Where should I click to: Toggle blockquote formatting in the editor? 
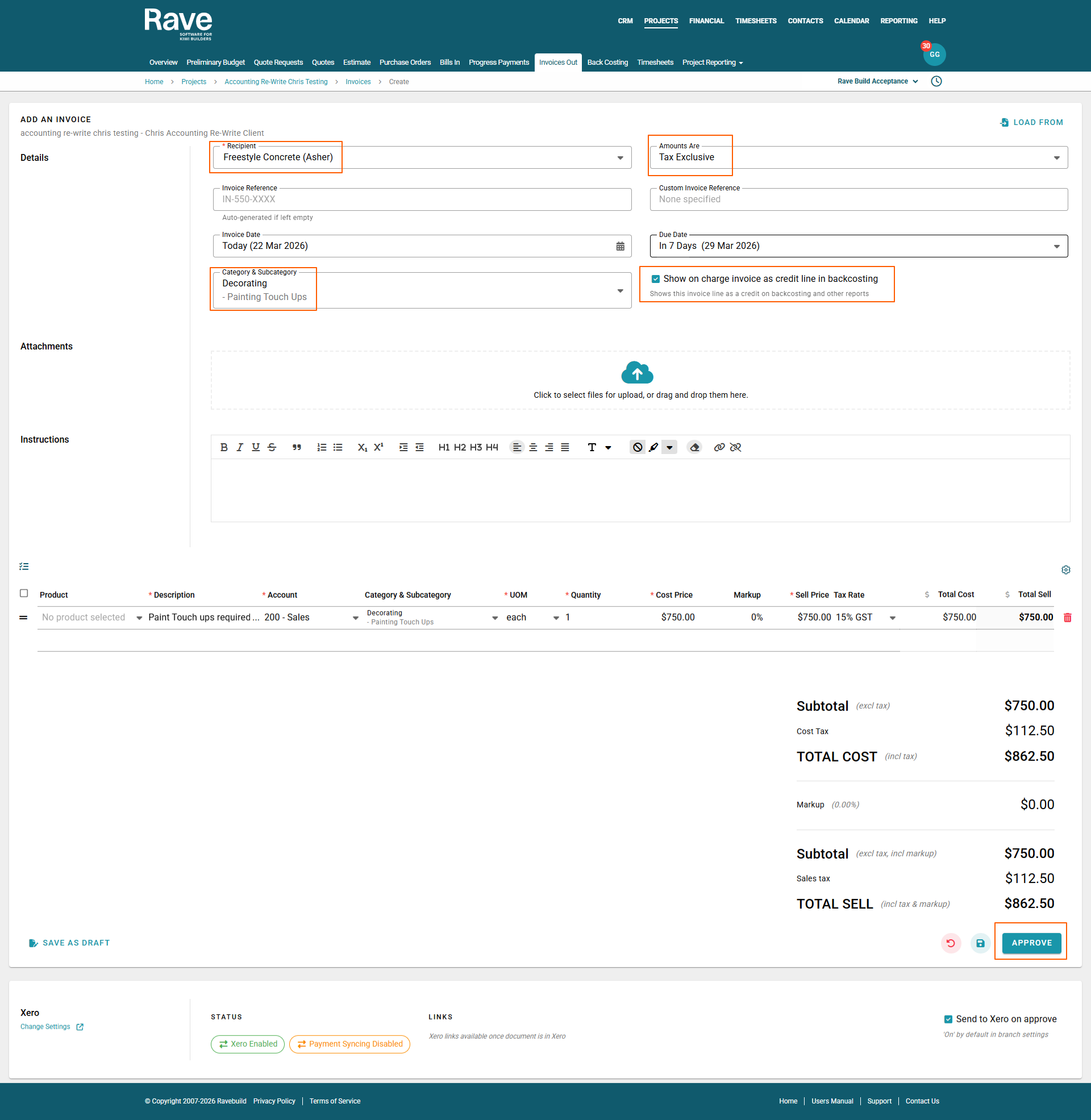[296, 447]
